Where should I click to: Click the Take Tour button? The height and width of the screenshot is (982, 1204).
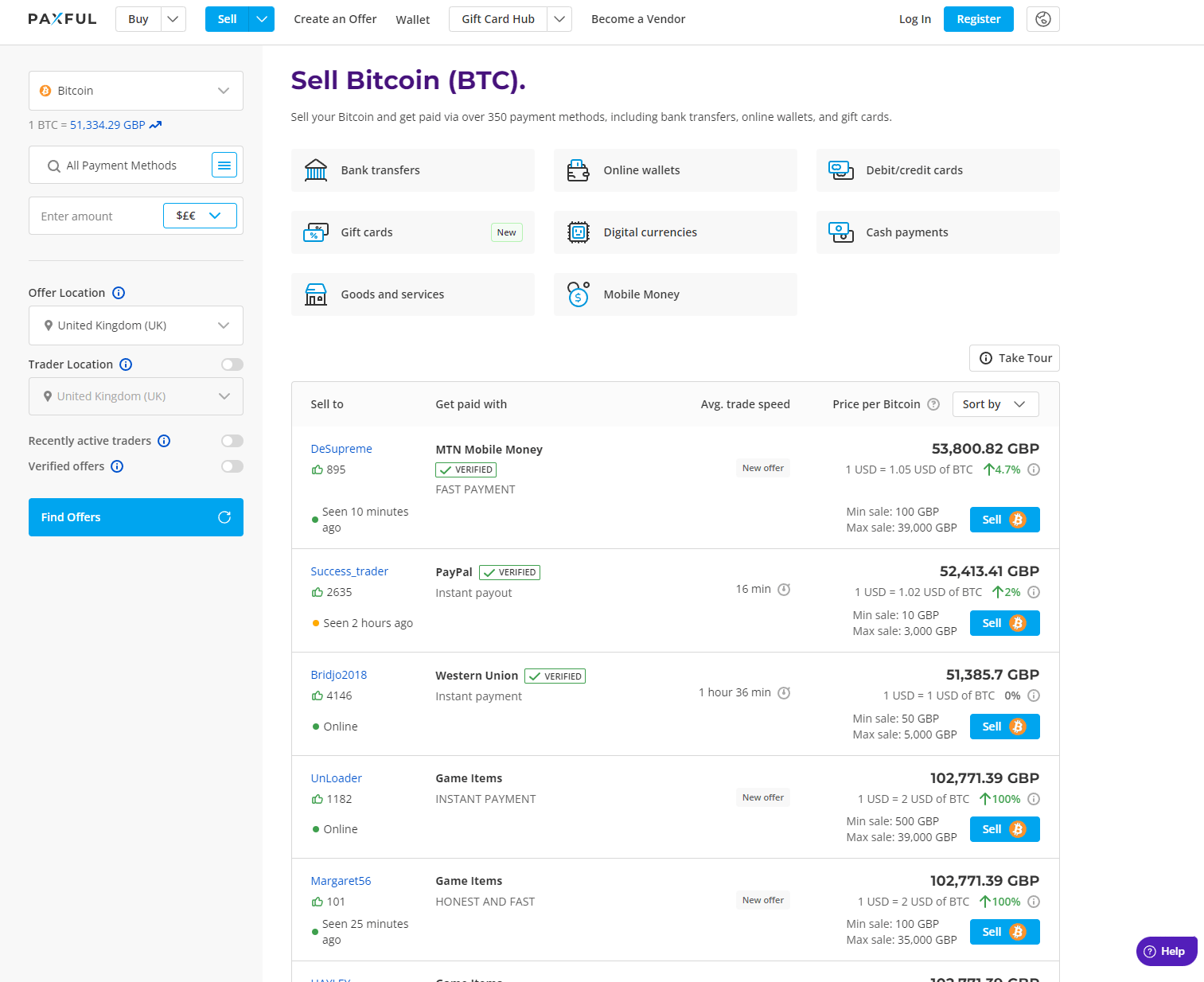(x=1015, y=358)
